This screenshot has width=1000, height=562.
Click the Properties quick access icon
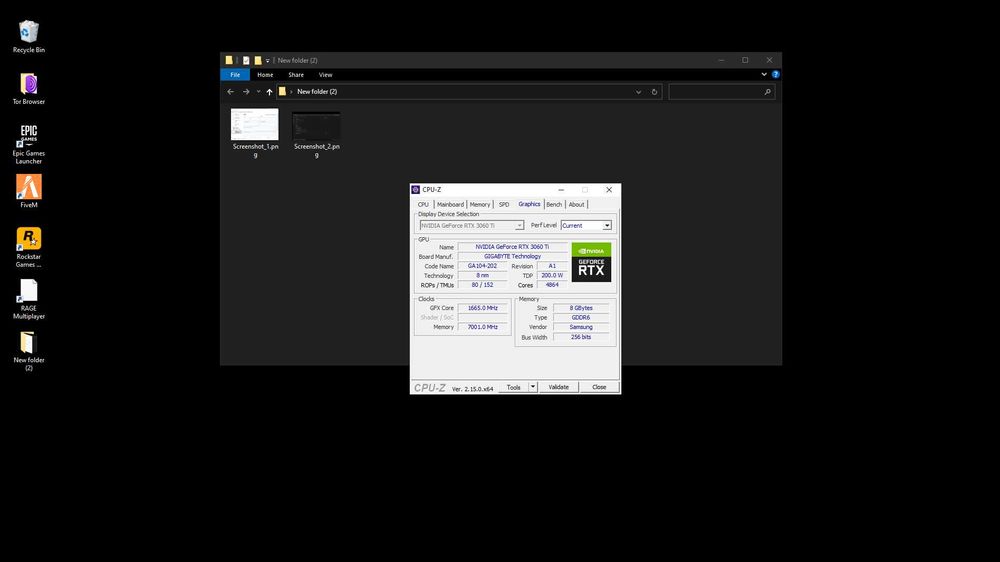point(246,60)
